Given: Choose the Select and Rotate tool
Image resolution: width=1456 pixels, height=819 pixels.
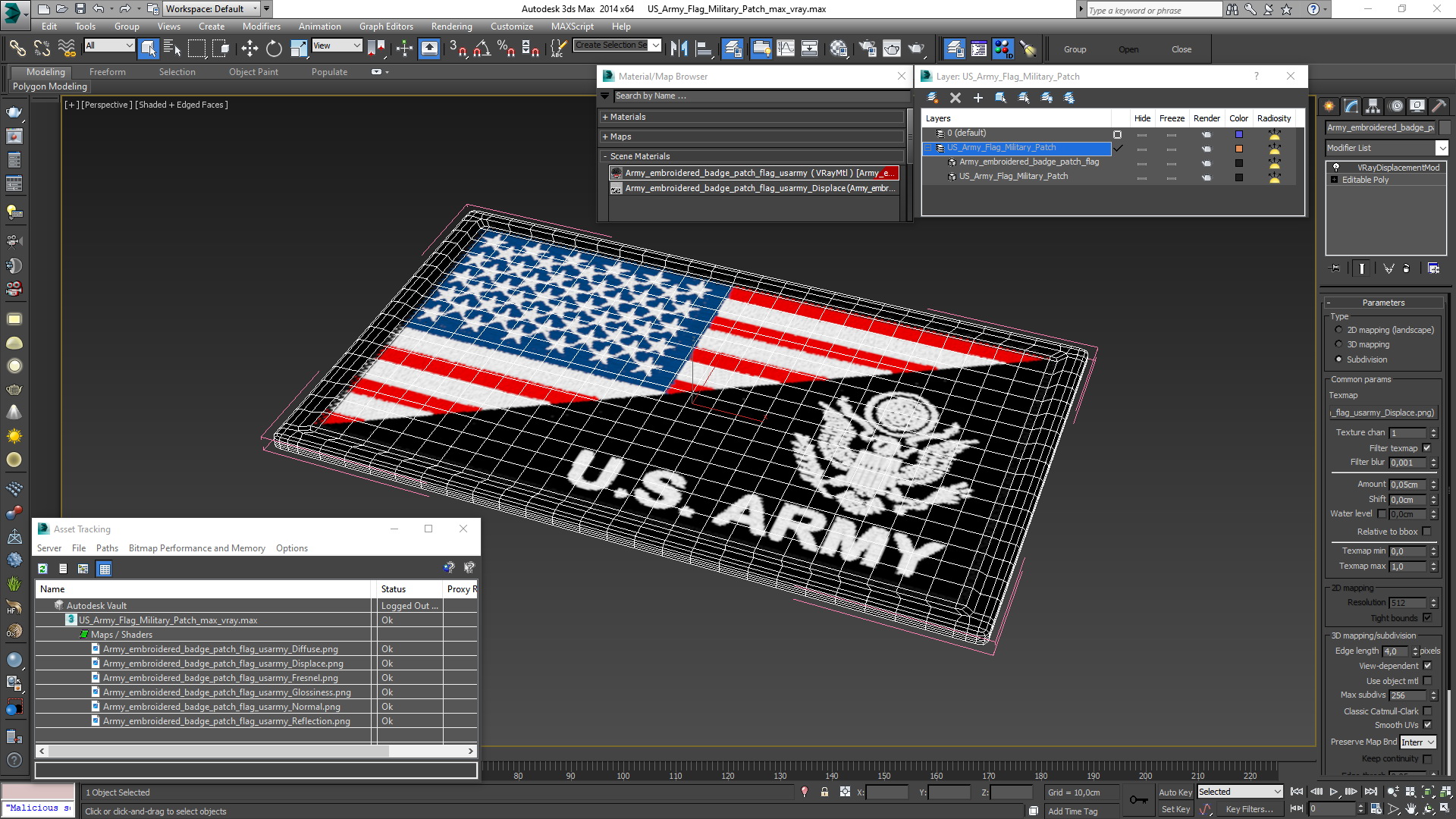Looking at the screenshot, I should click(274, 49).
